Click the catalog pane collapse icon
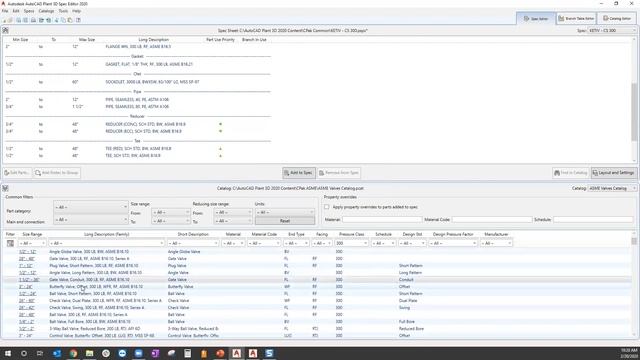 [x=5, y=188]
